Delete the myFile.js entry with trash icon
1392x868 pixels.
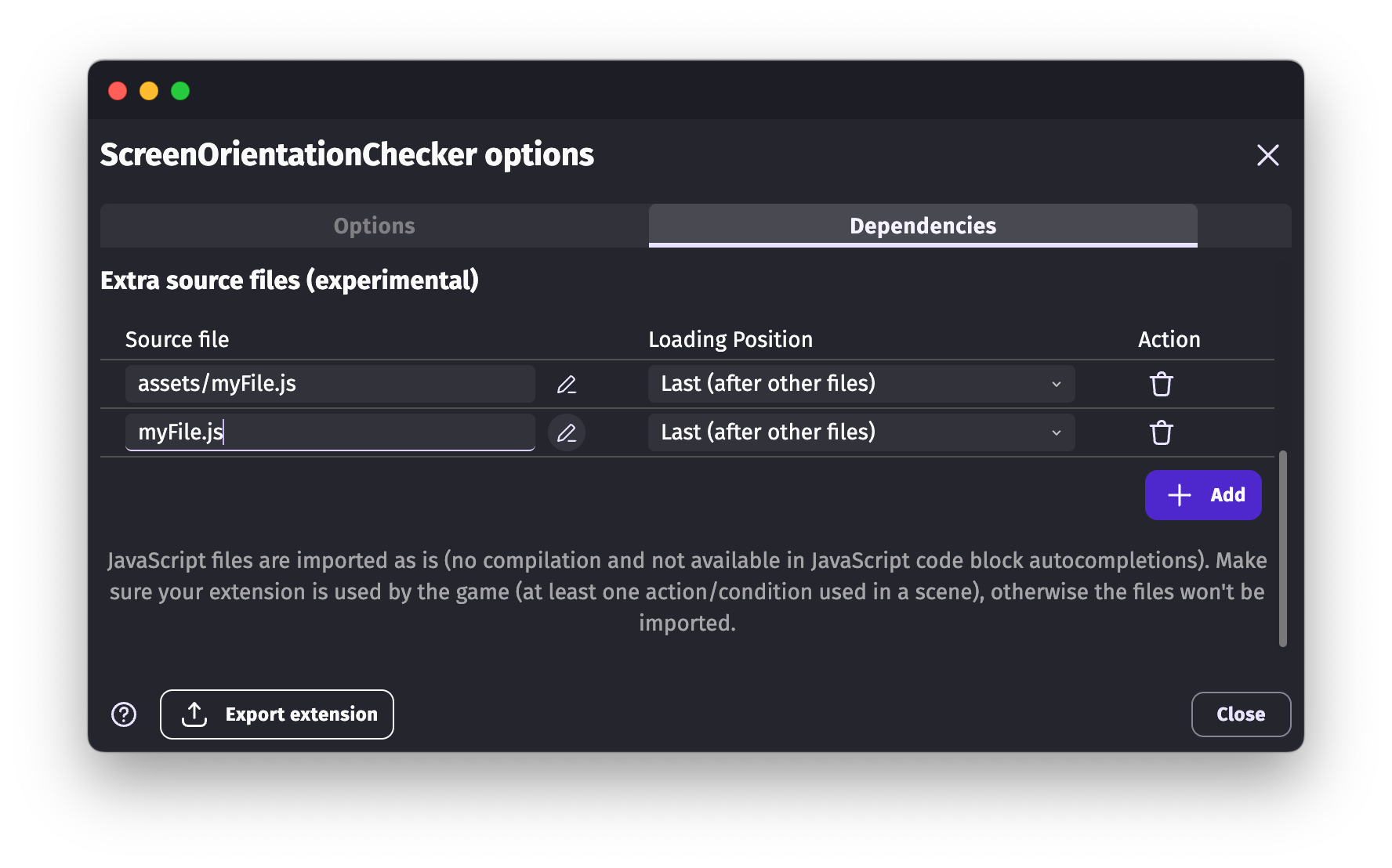pos(1161,432)
